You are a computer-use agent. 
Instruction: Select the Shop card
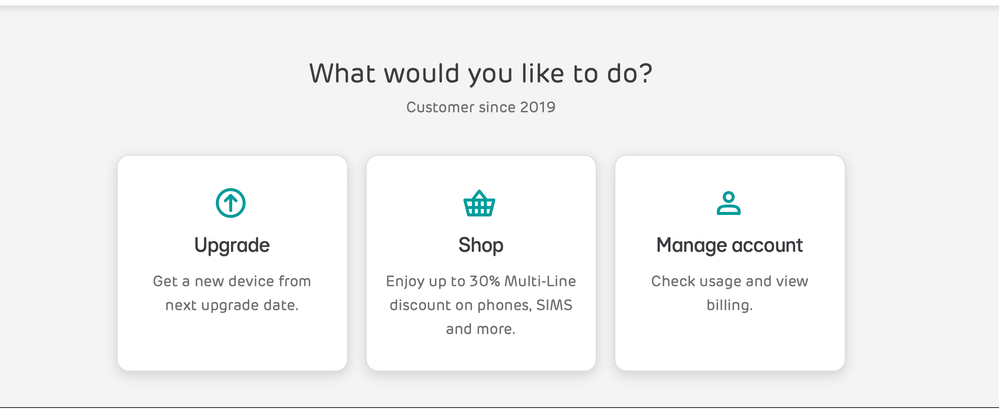[481, 263]
